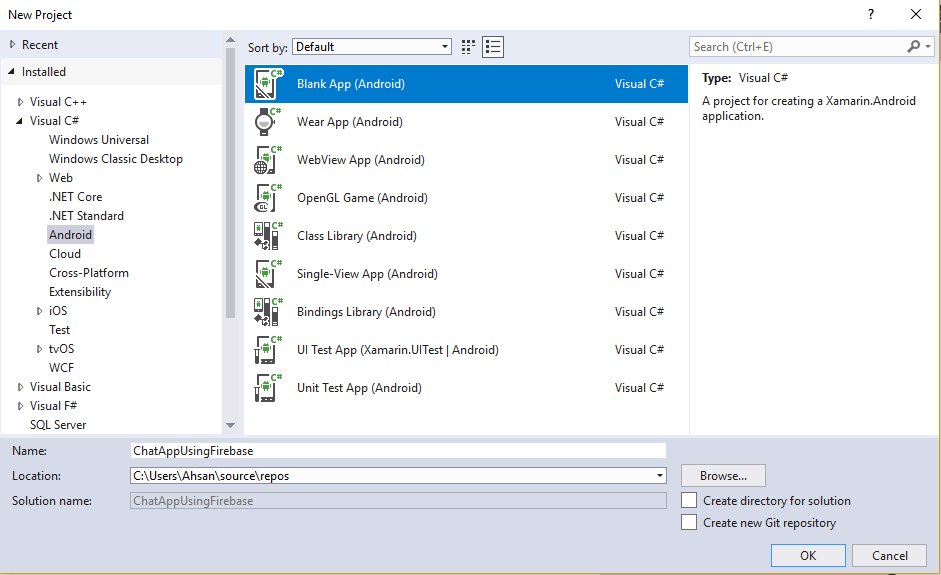Viewport: 941px width, 575px height.
Task: Select the Extensibility category
Action: click(x=80, y=292)
